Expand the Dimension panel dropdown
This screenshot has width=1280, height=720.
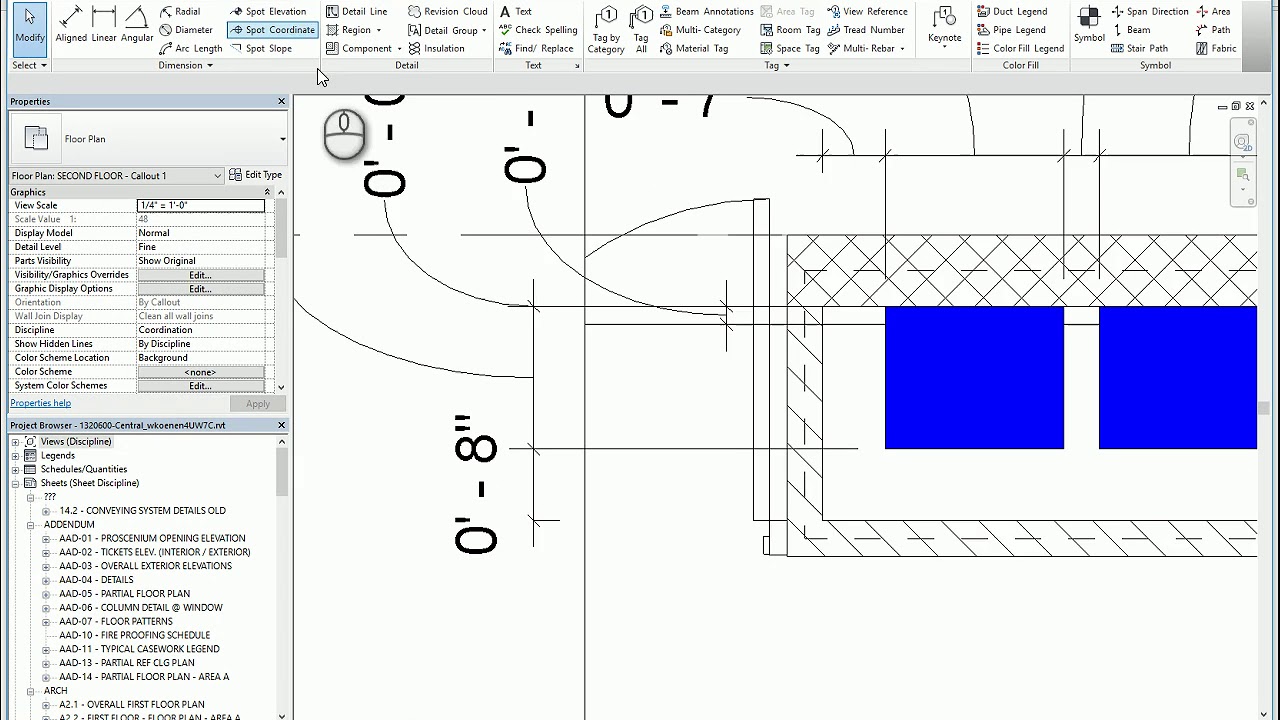tap(186, 65)
